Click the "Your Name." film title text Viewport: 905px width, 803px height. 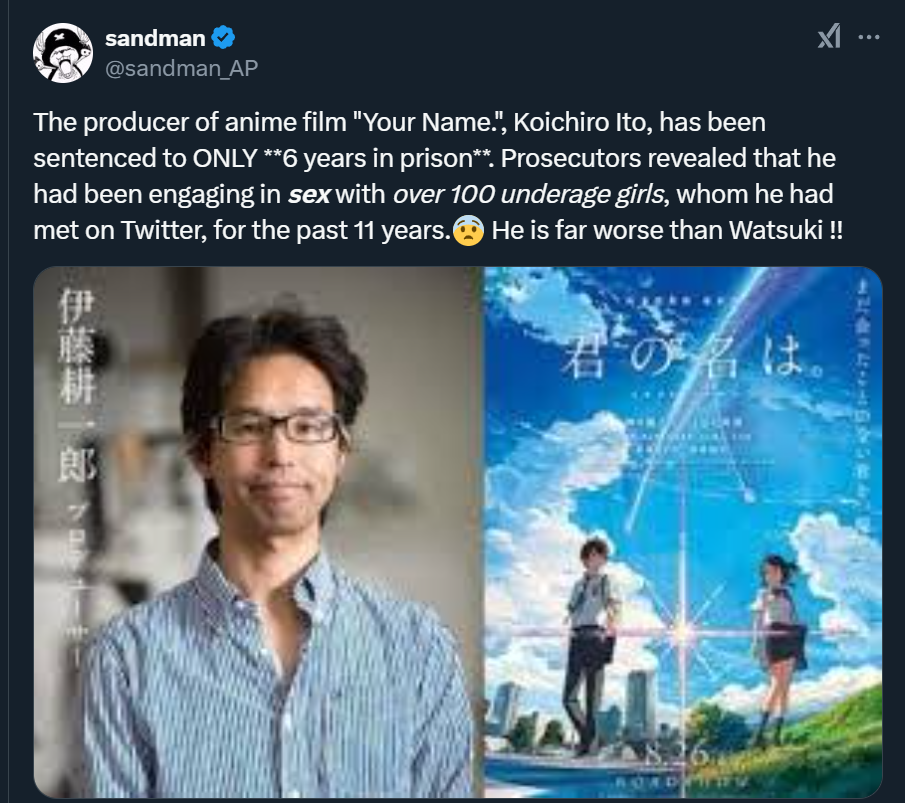[427, 122]
